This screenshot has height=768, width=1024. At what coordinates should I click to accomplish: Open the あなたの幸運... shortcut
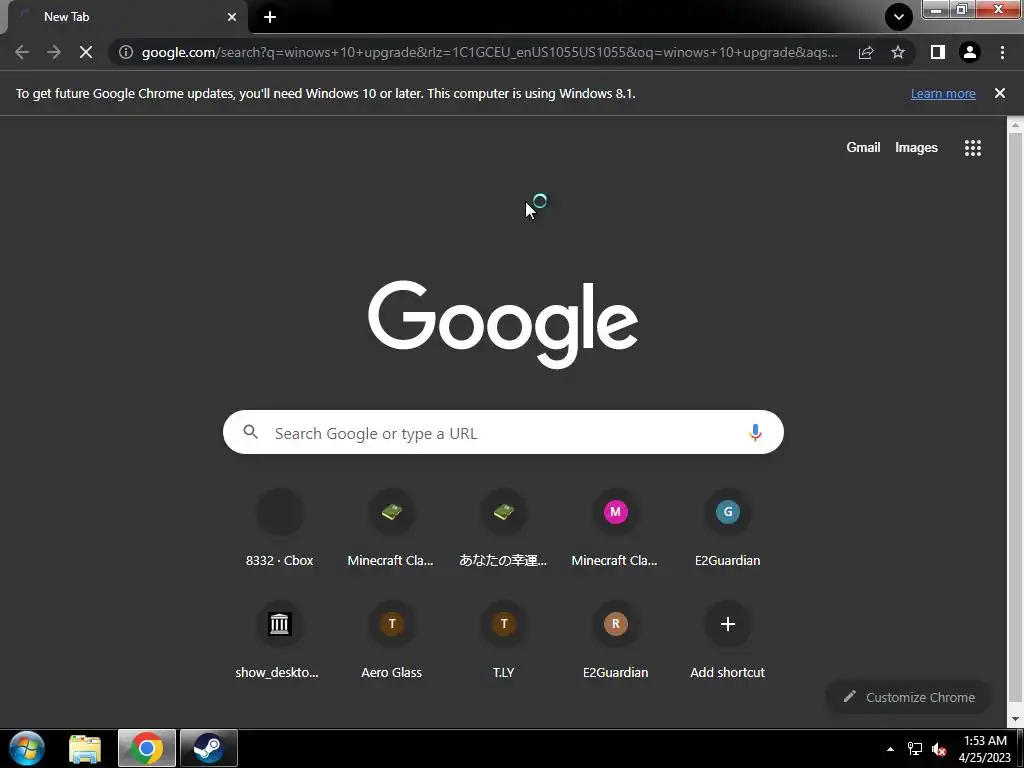[x=504, y=529]
